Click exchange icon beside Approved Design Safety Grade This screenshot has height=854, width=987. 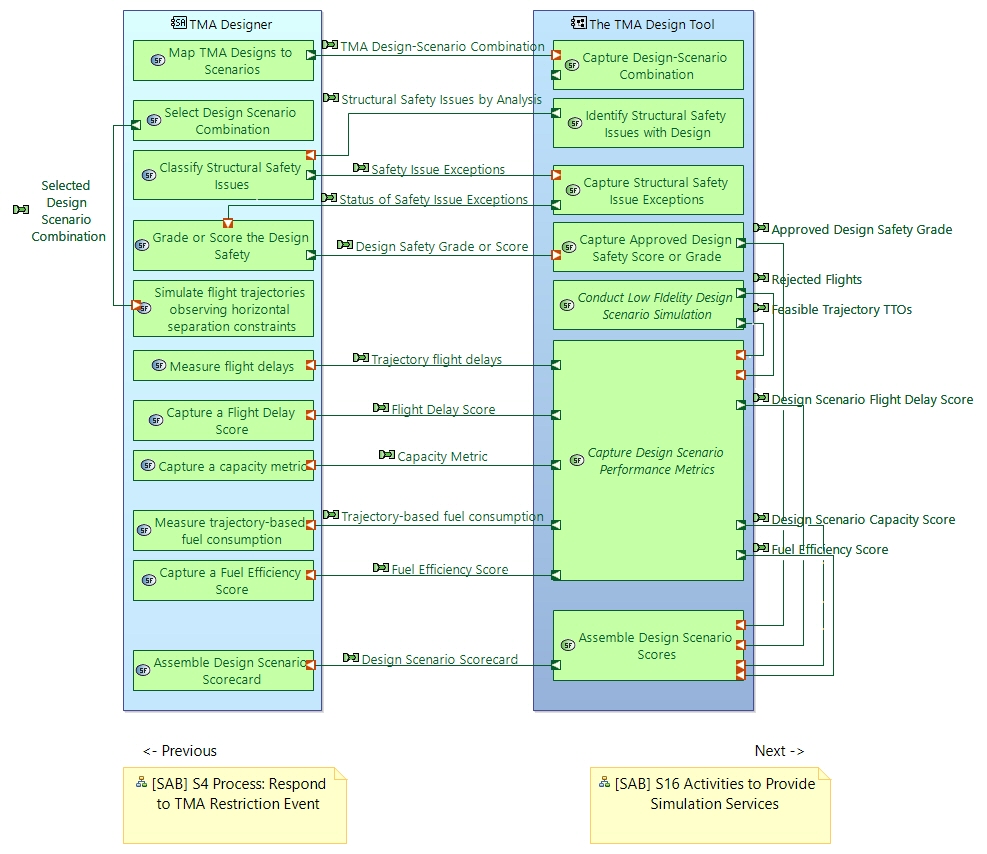coord(761,228)
